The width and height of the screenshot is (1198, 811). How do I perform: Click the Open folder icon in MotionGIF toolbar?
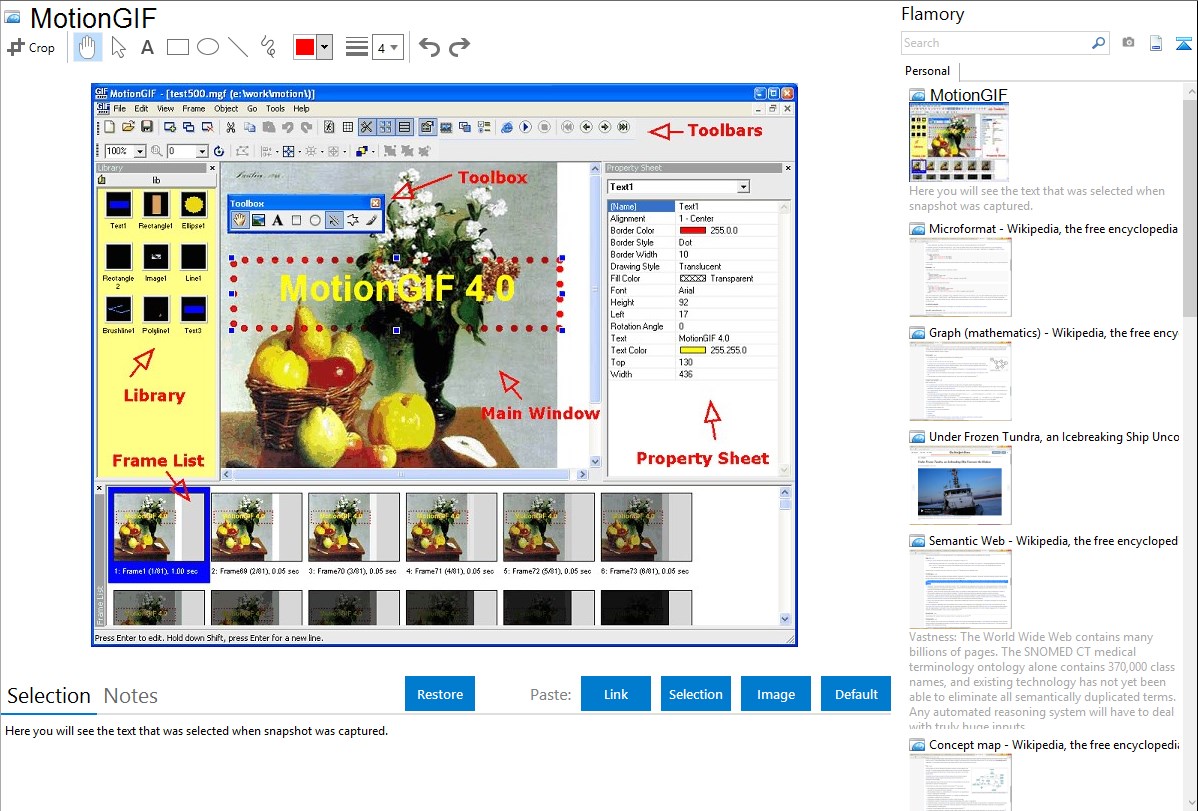point(128,127)
